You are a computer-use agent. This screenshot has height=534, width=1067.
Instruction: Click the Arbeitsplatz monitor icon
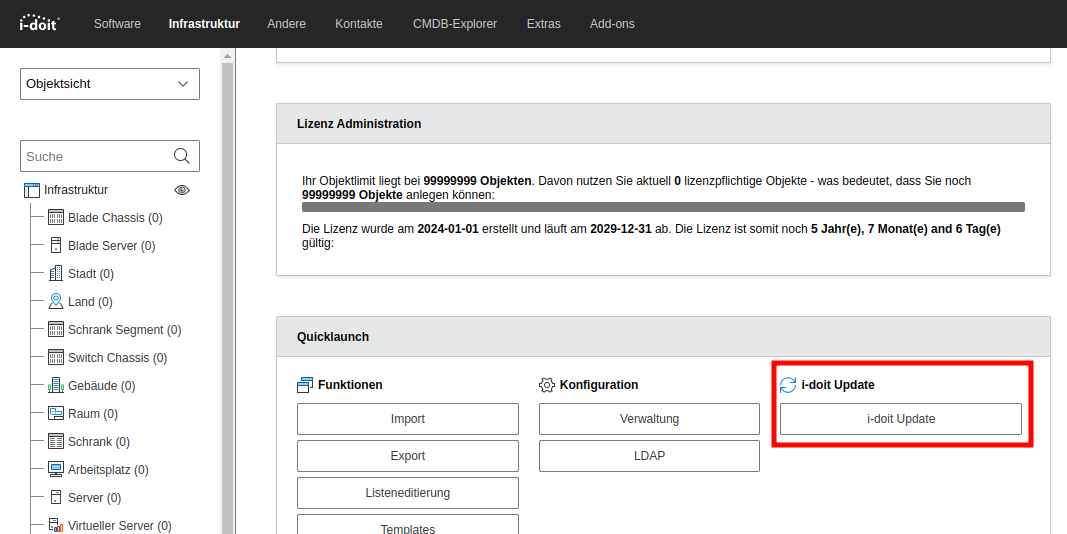[56, 469]
